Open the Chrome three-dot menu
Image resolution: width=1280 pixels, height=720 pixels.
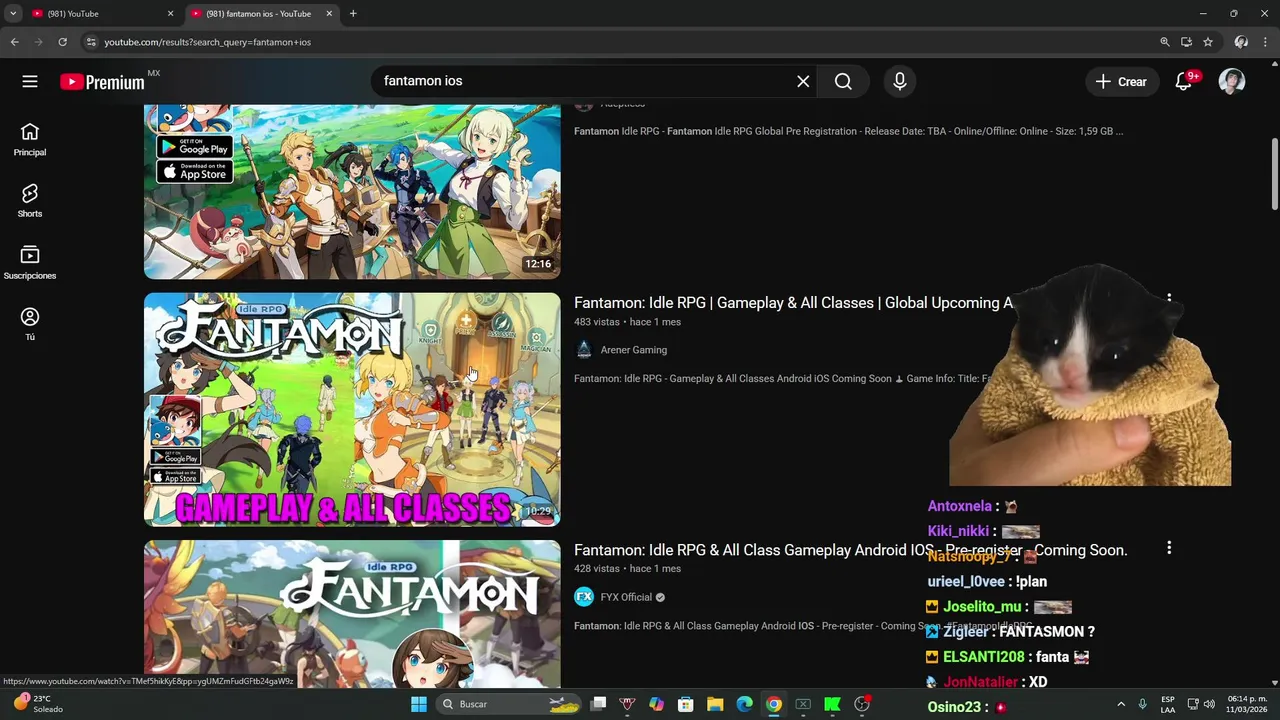click(x=1265, y=42)
